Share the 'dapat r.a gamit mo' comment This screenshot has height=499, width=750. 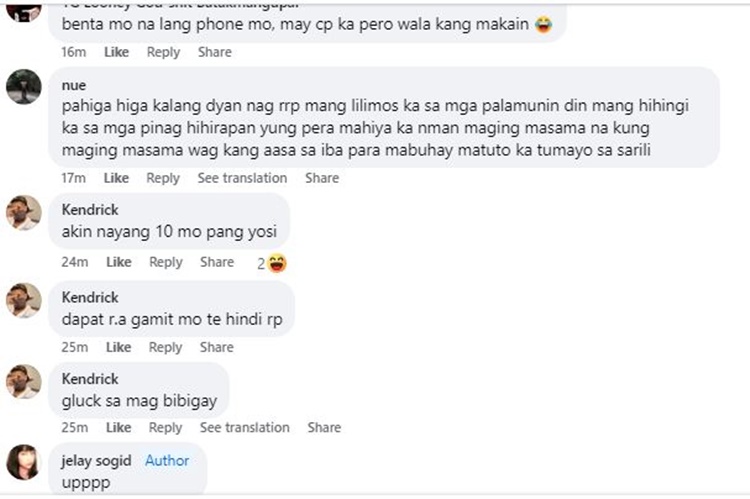[217, 347]
